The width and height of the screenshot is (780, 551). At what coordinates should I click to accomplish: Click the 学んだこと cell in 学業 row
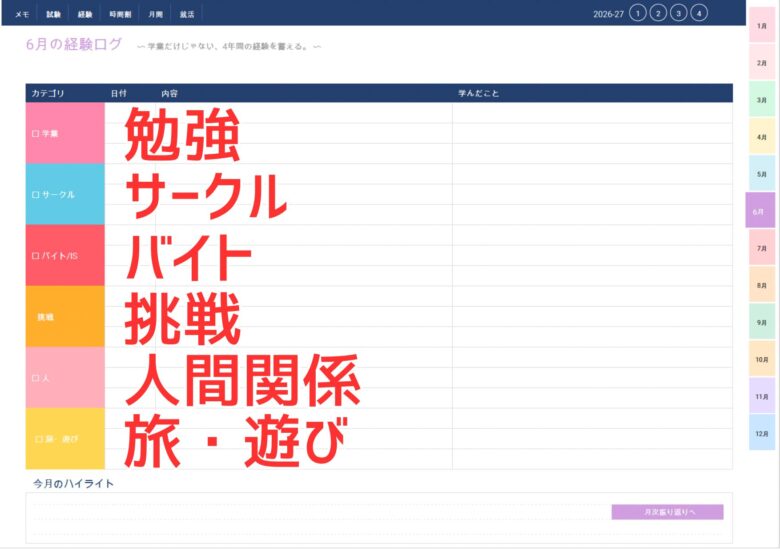point(592,133)
